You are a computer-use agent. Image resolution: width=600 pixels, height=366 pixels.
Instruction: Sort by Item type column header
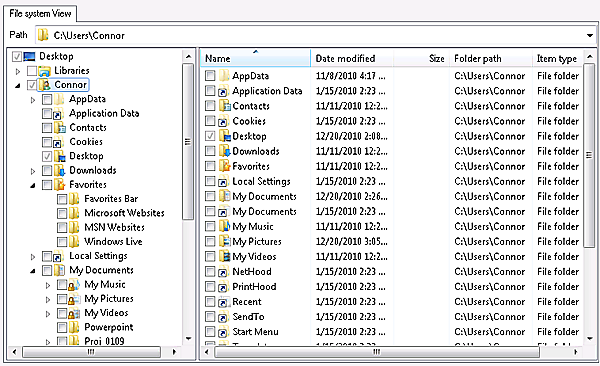point(558,58)
